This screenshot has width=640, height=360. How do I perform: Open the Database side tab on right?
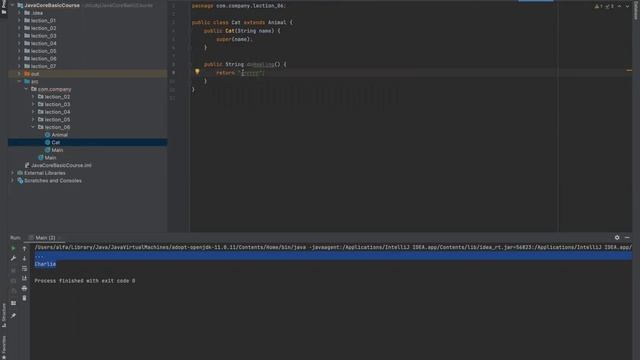point(636,10)
